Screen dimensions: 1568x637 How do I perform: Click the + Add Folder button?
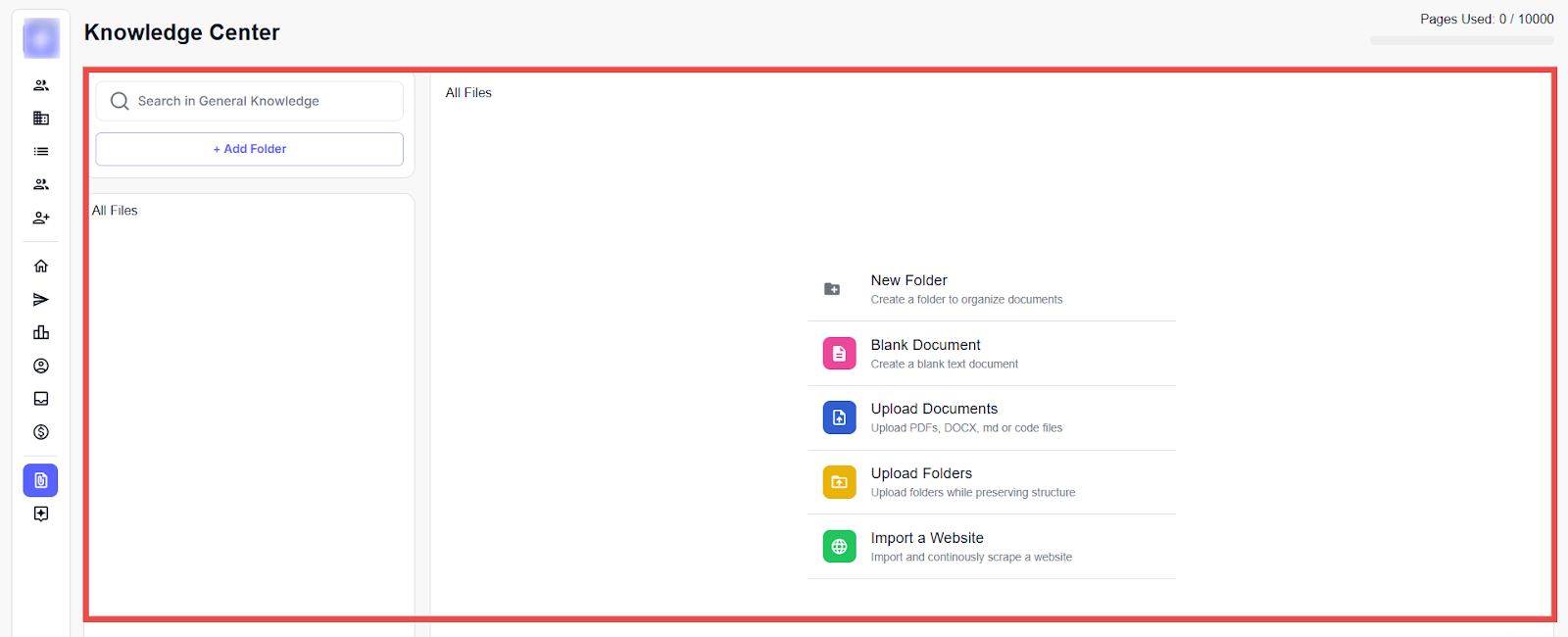tap(250, 149)
